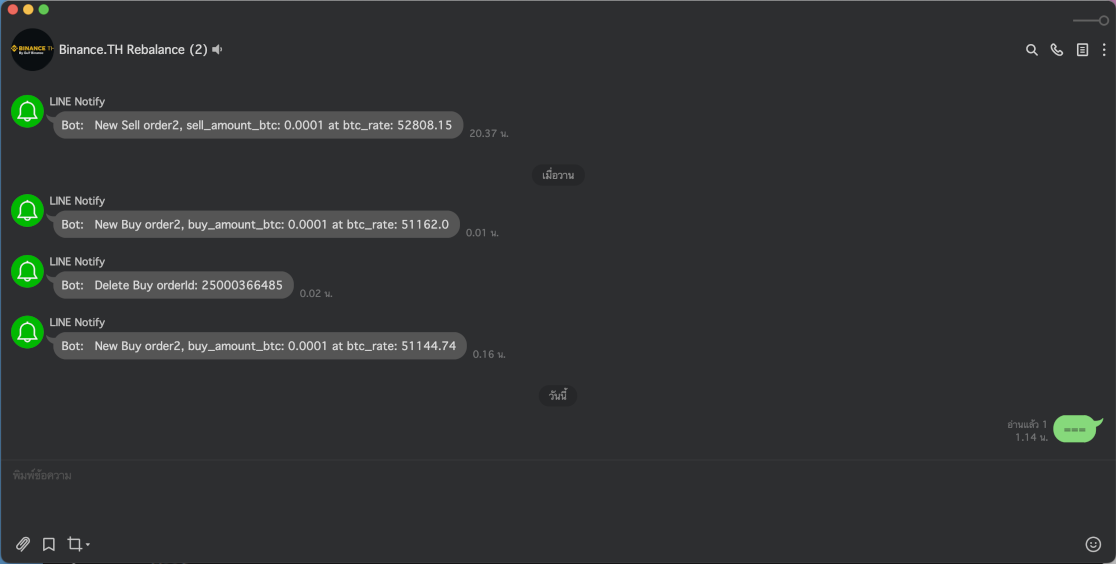1116x564 pixels.
Task: Click LINE Notify sender name above 51162.0 message
Action: coord(77,201)
